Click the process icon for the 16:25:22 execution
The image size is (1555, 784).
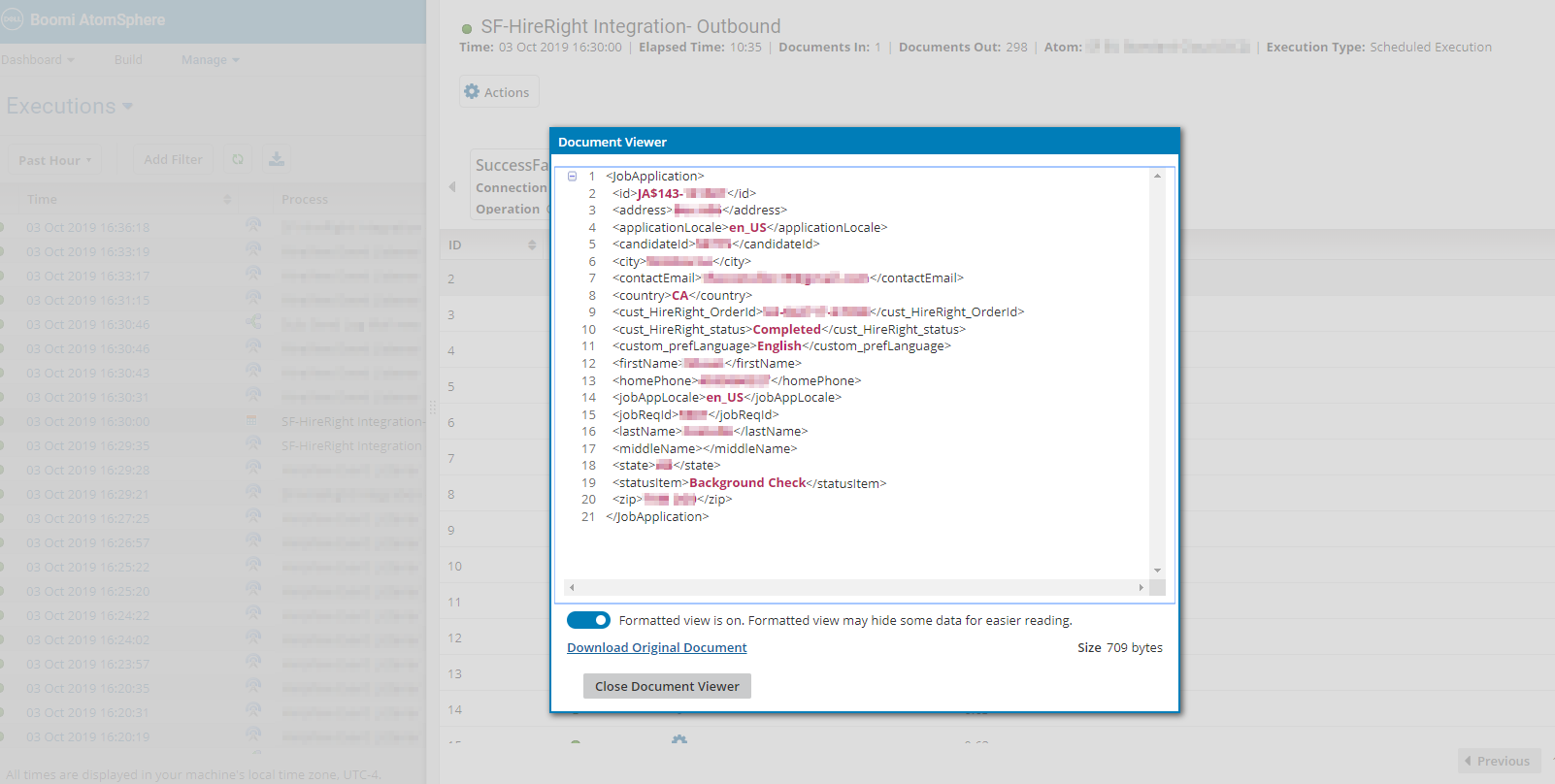253,565
